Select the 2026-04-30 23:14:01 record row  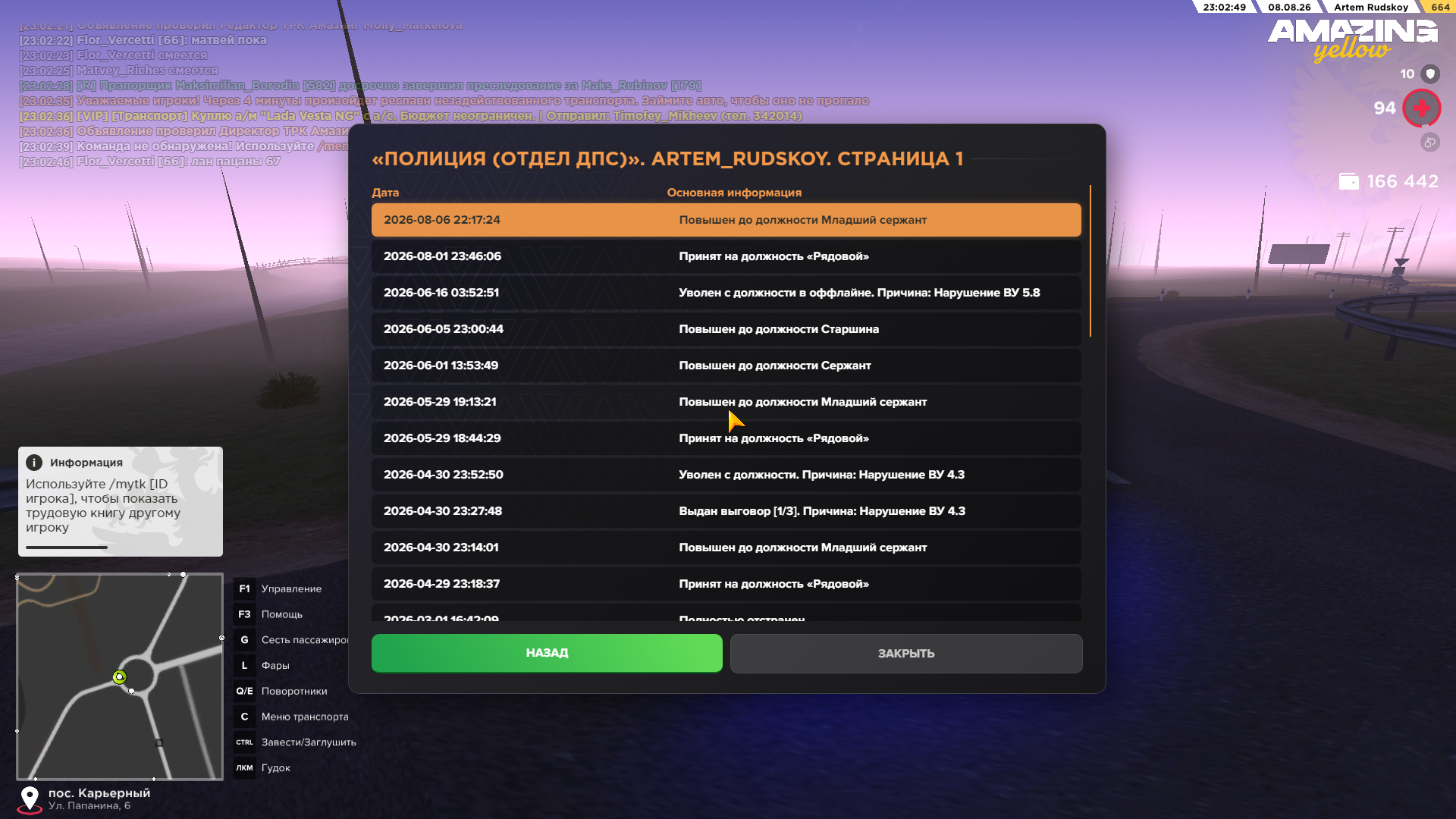pyautogui.click(x=726, y=548)
